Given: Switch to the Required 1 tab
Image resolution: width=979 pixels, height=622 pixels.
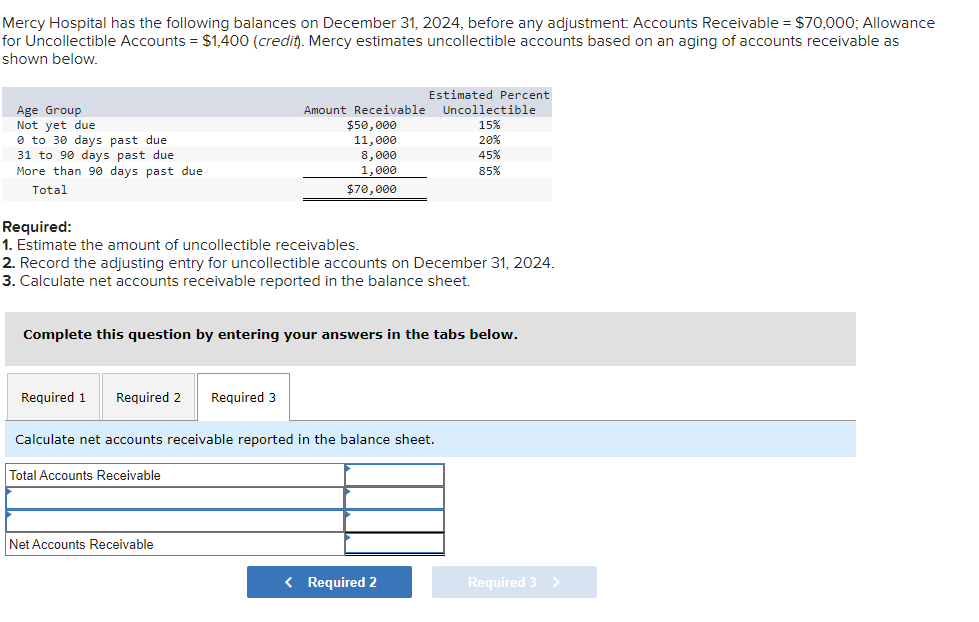Looking at the screenshot, I should (53, 396).
